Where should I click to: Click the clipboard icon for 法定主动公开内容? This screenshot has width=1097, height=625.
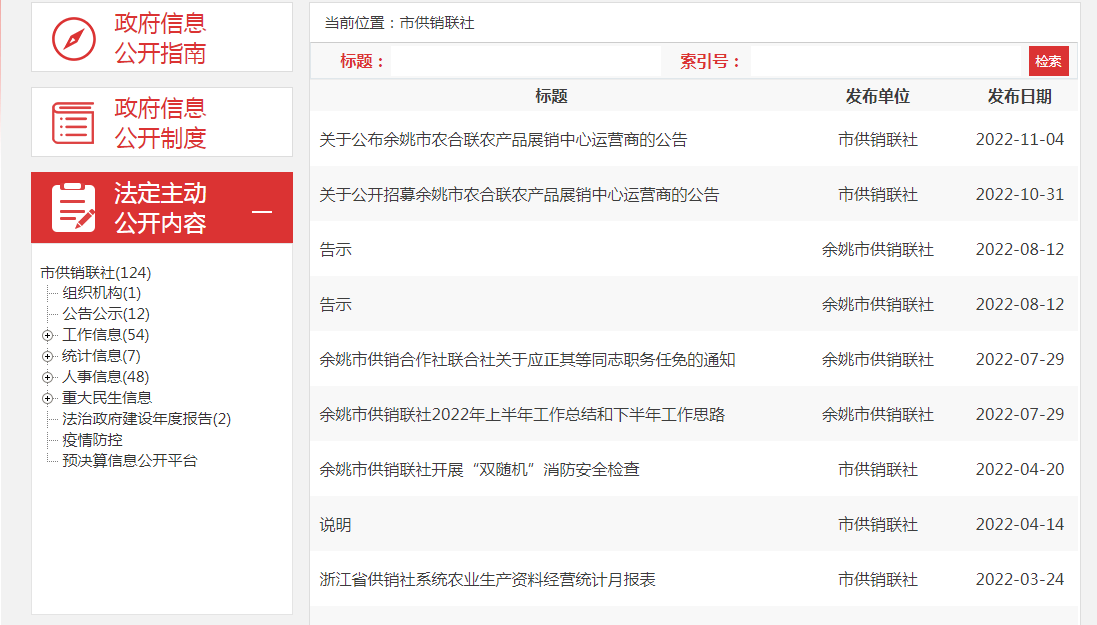[x=73, y=208]
